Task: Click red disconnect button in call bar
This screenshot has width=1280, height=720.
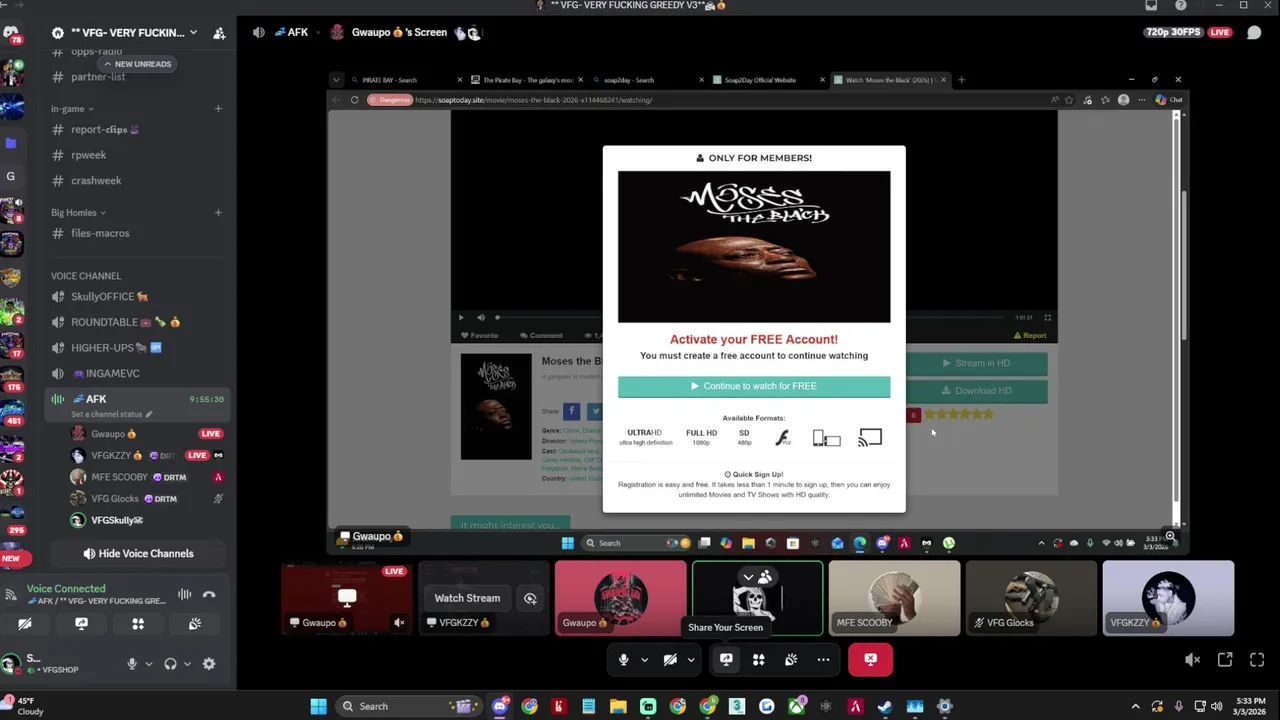Action: 870,659
